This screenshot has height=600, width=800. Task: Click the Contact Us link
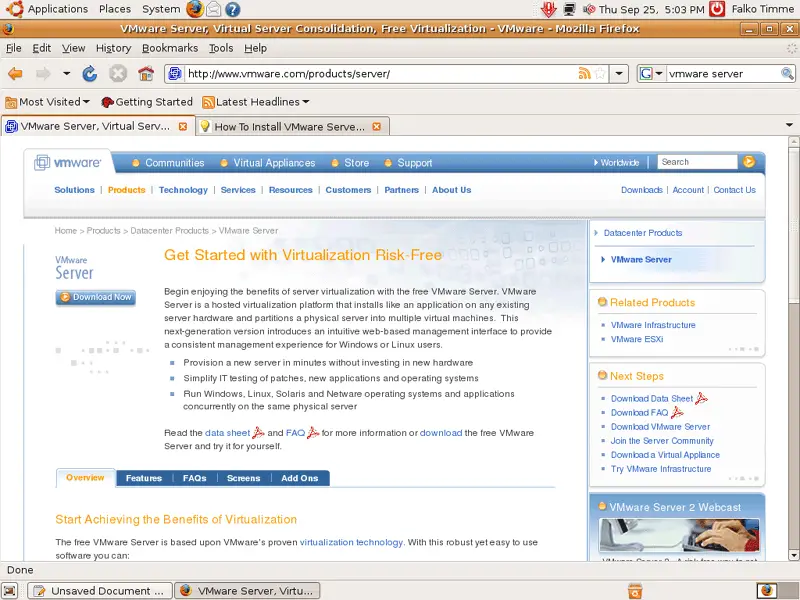(734, 190)
